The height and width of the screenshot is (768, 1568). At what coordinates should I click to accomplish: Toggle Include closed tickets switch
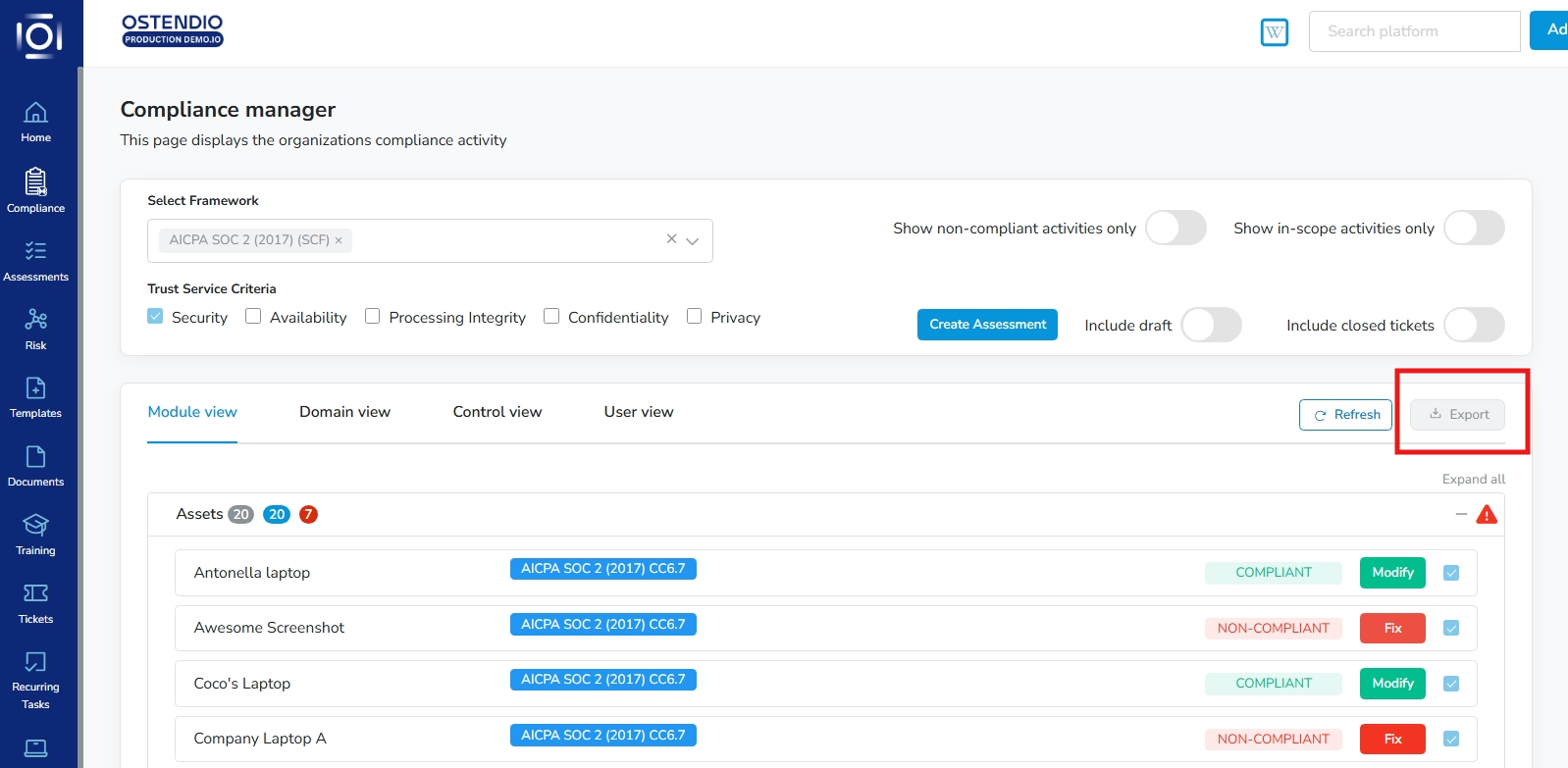pos(1474,325)
